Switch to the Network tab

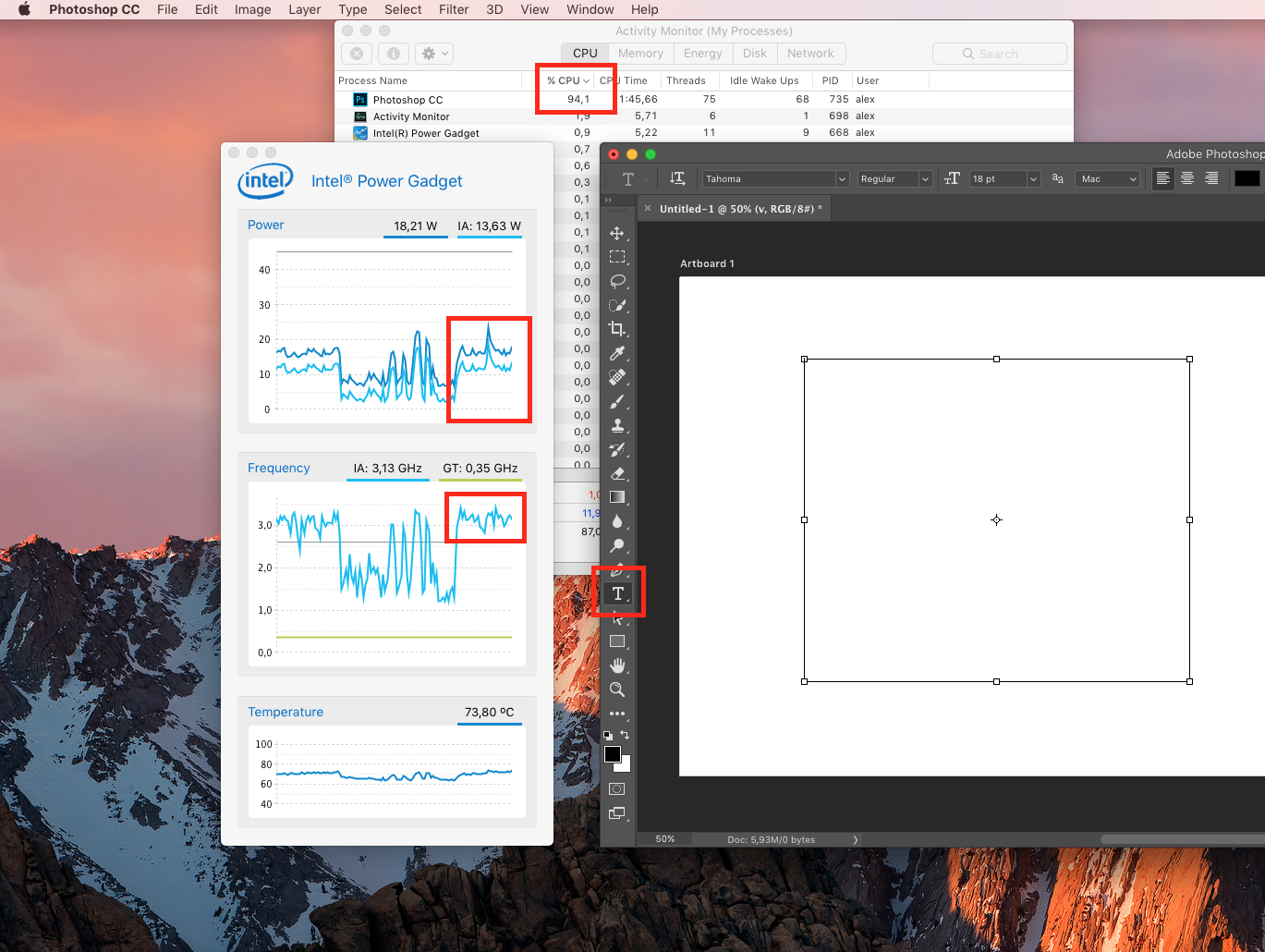click(x=810, y=54)
